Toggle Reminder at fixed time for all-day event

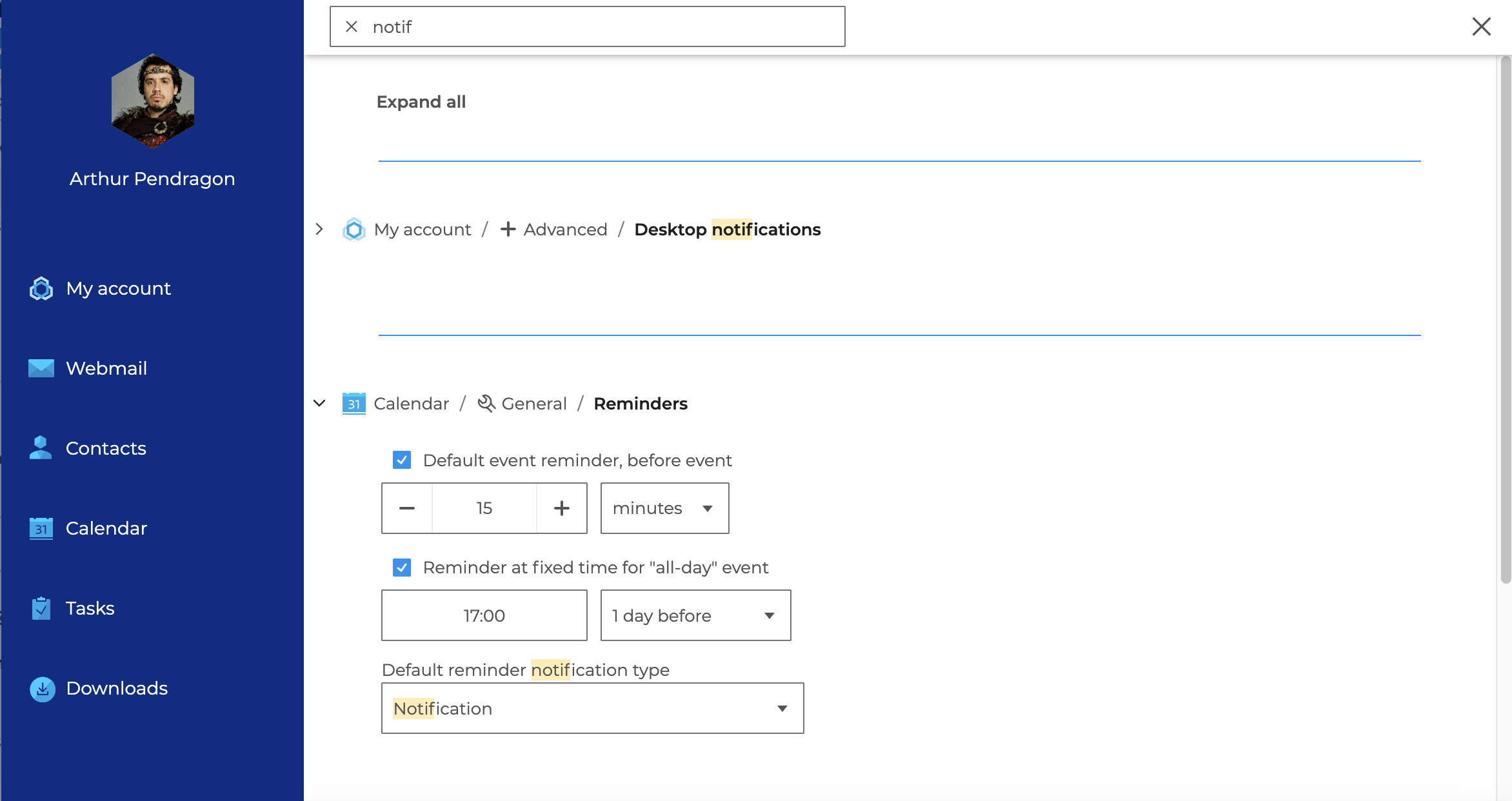(x=402, y=568)
